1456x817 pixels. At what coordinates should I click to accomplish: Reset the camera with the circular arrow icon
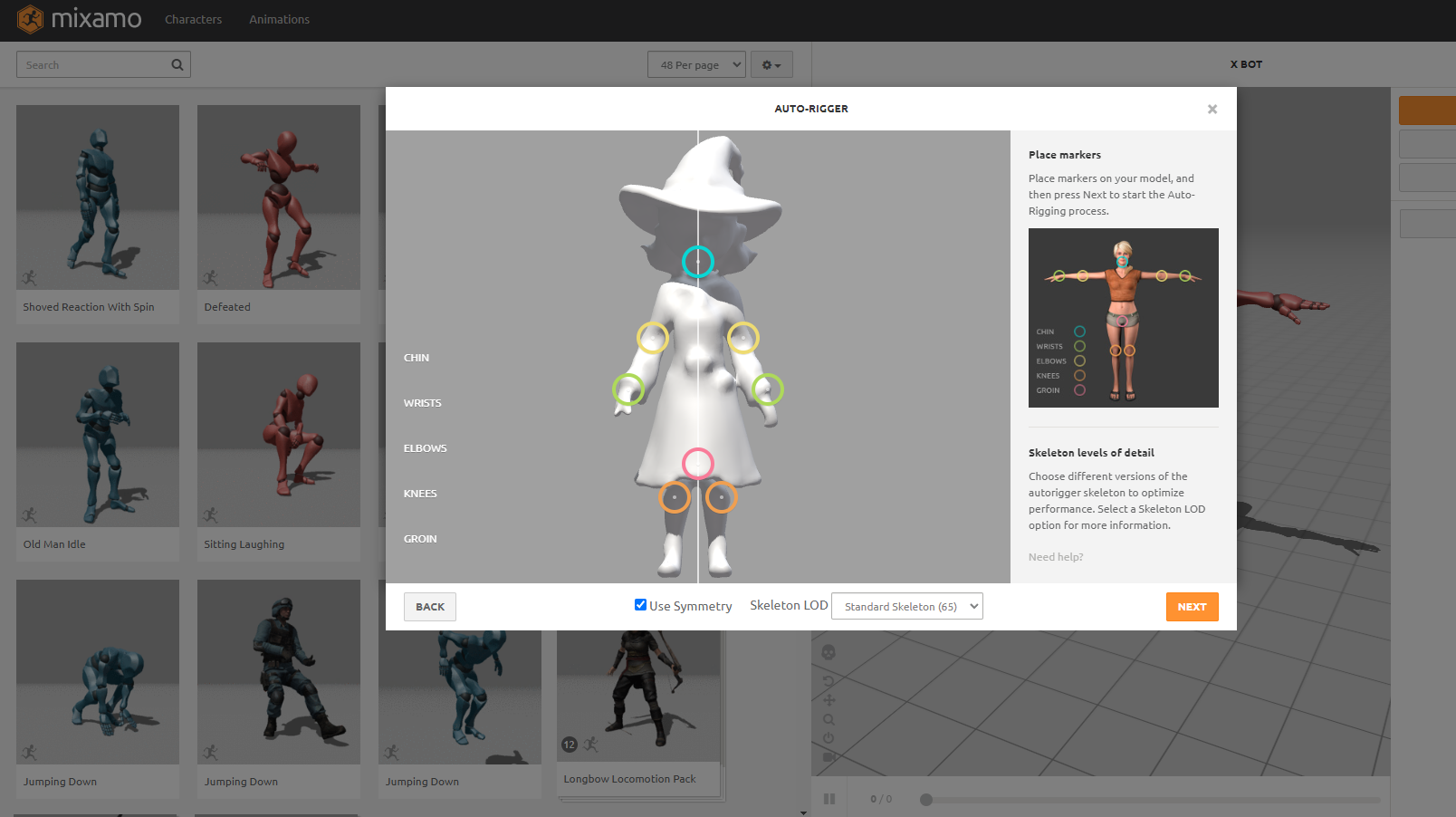(829, 680)
